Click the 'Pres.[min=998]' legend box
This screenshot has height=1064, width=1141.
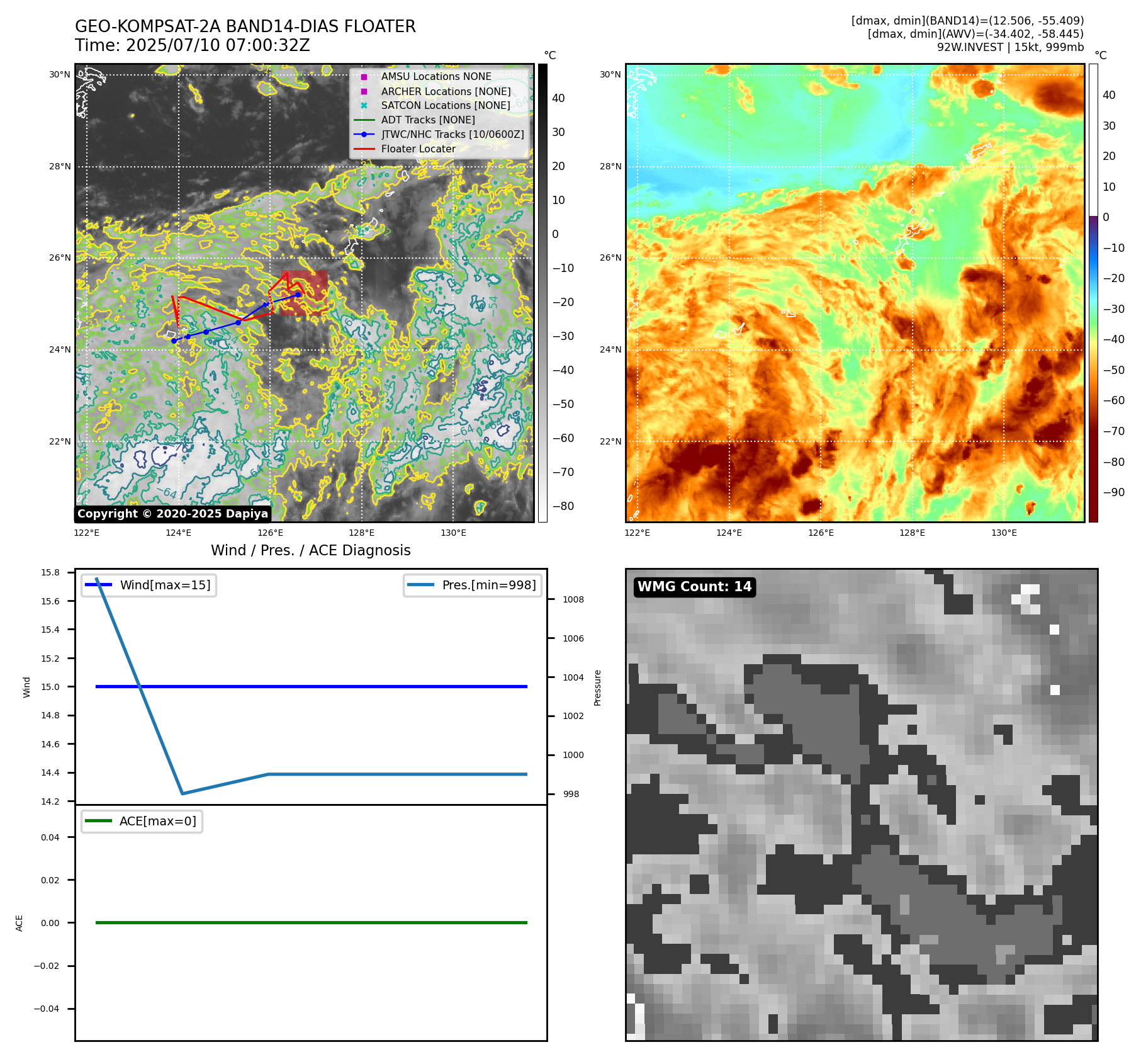[x=473, y=585]
